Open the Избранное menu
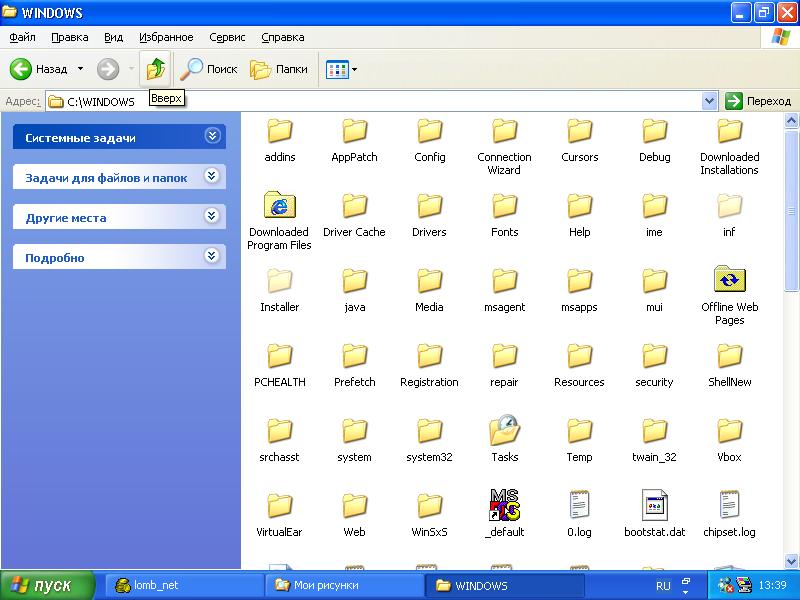800x600 pixels. [x=166, y=37]
